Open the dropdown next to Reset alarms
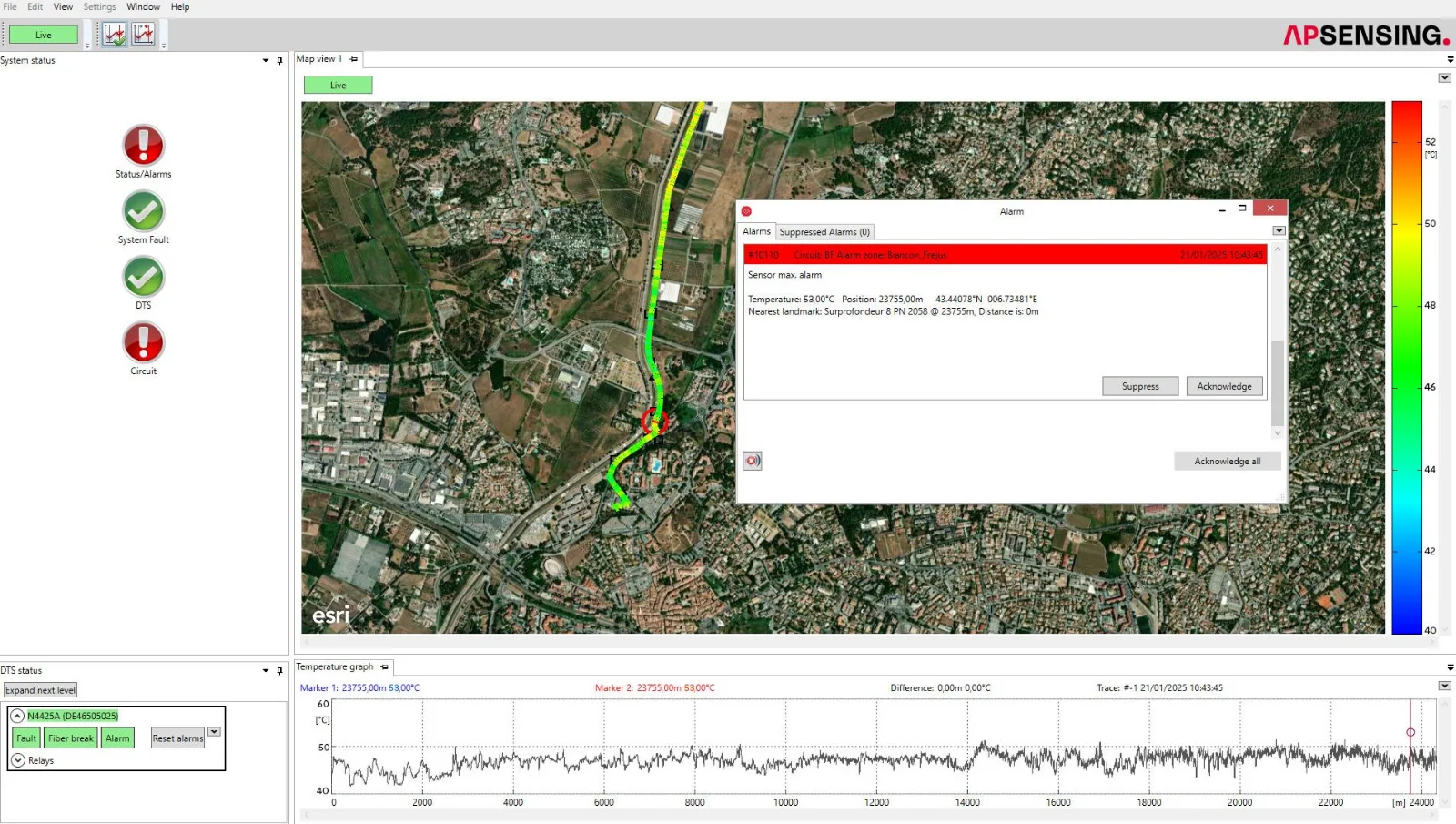Screen dimensions: 1456x824 [214, 732]
